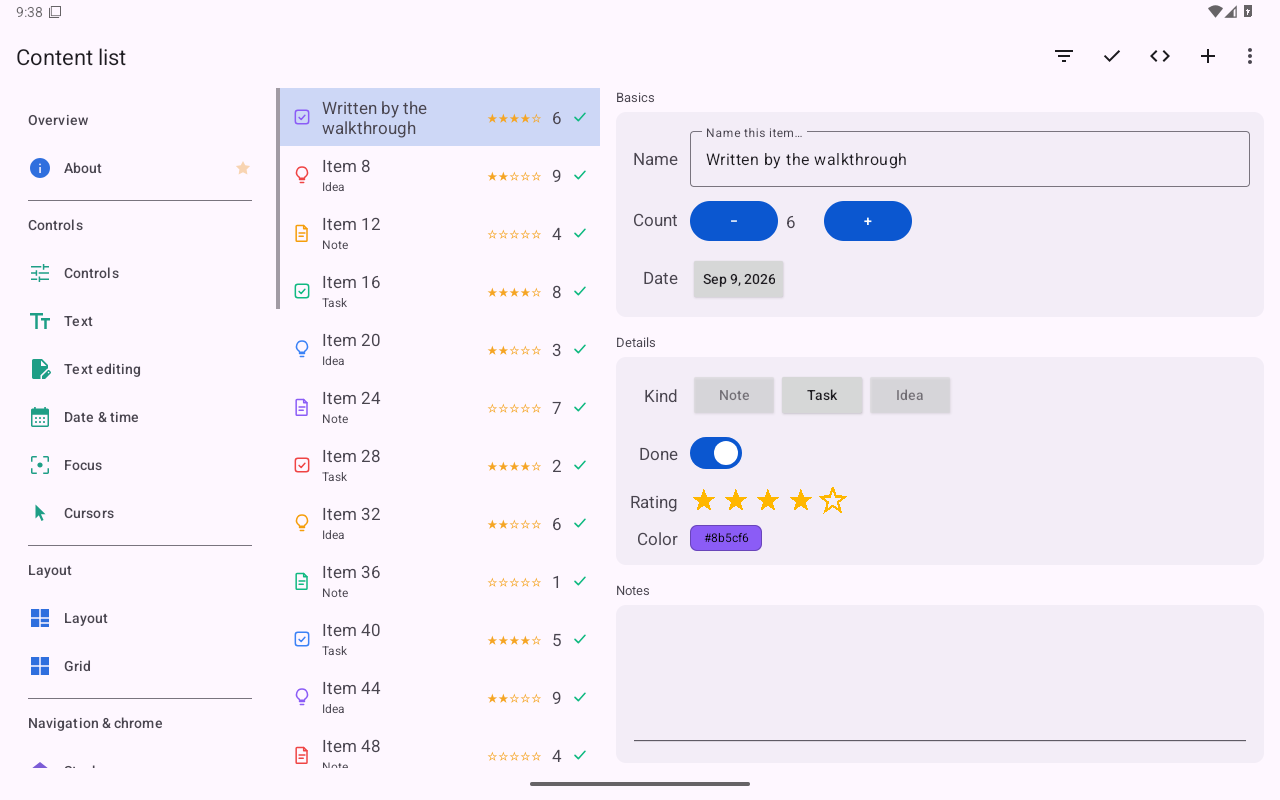Image resolution: width=1280 pixels, height=800 pixels.
Task: Click the checkmark icon in top toolbar
Action: click(x=1112, y=56)
